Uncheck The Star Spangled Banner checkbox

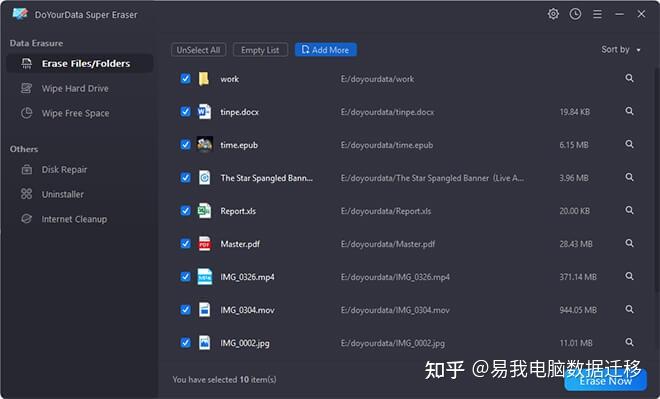[x=185, y=178]
